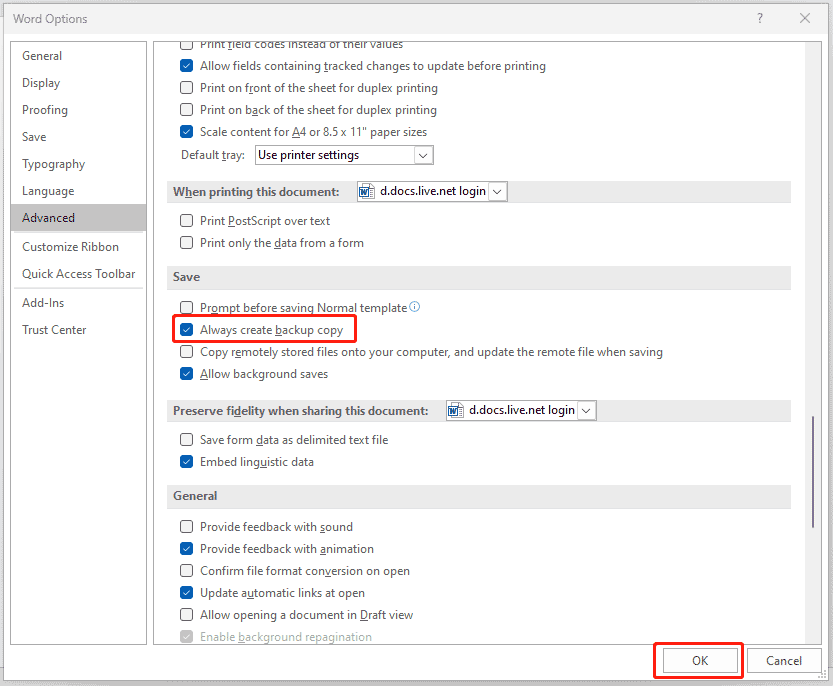Select the Advanced category

pos(78,218)
